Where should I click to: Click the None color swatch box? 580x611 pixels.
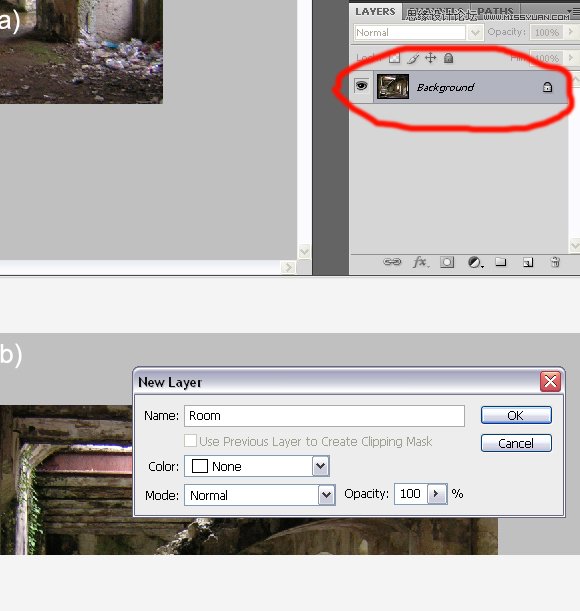(200, 466)
